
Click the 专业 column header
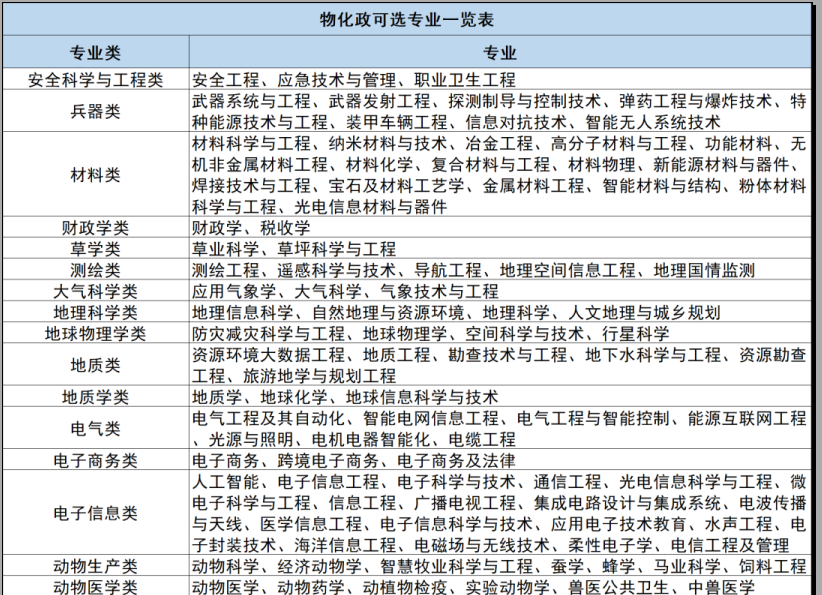(500, 52)
